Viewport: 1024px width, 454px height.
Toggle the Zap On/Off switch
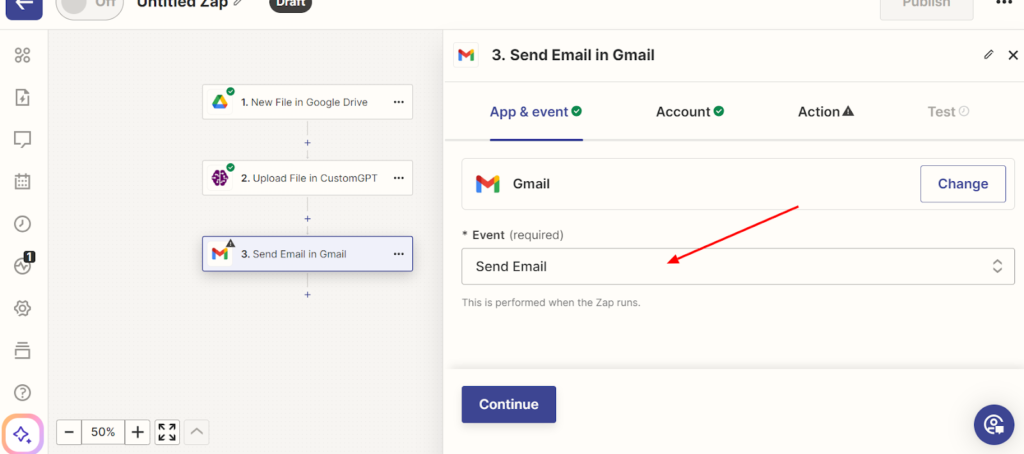pos(89,6)
